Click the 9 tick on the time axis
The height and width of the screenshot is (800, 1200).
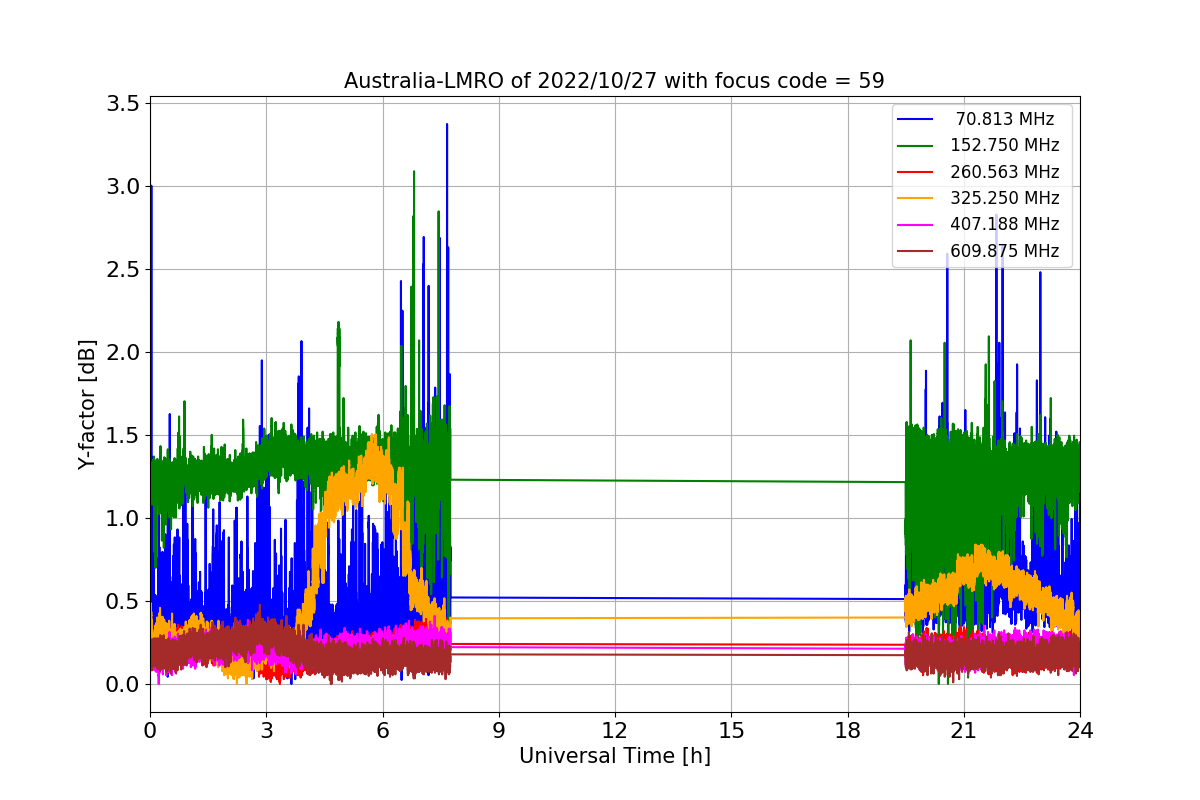click(x=499, y=731)
